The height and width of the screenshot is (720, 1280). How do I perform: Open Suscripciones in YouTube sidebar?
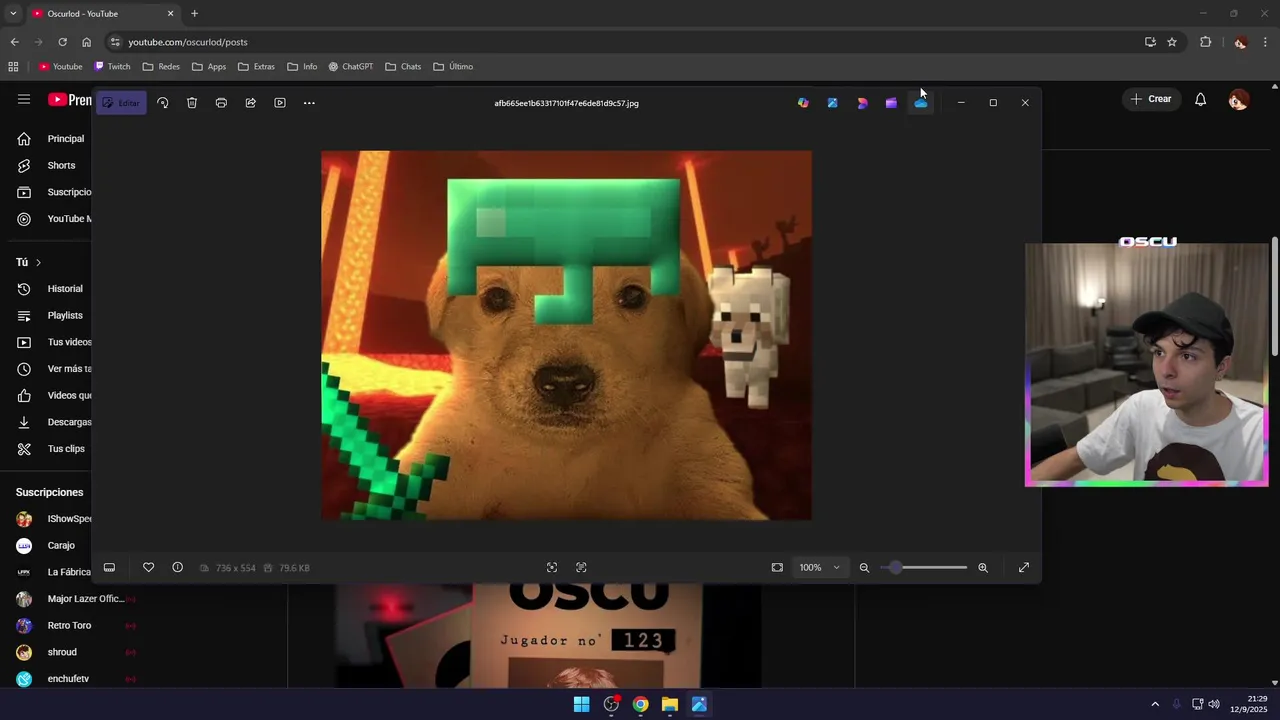pos(52,192)
